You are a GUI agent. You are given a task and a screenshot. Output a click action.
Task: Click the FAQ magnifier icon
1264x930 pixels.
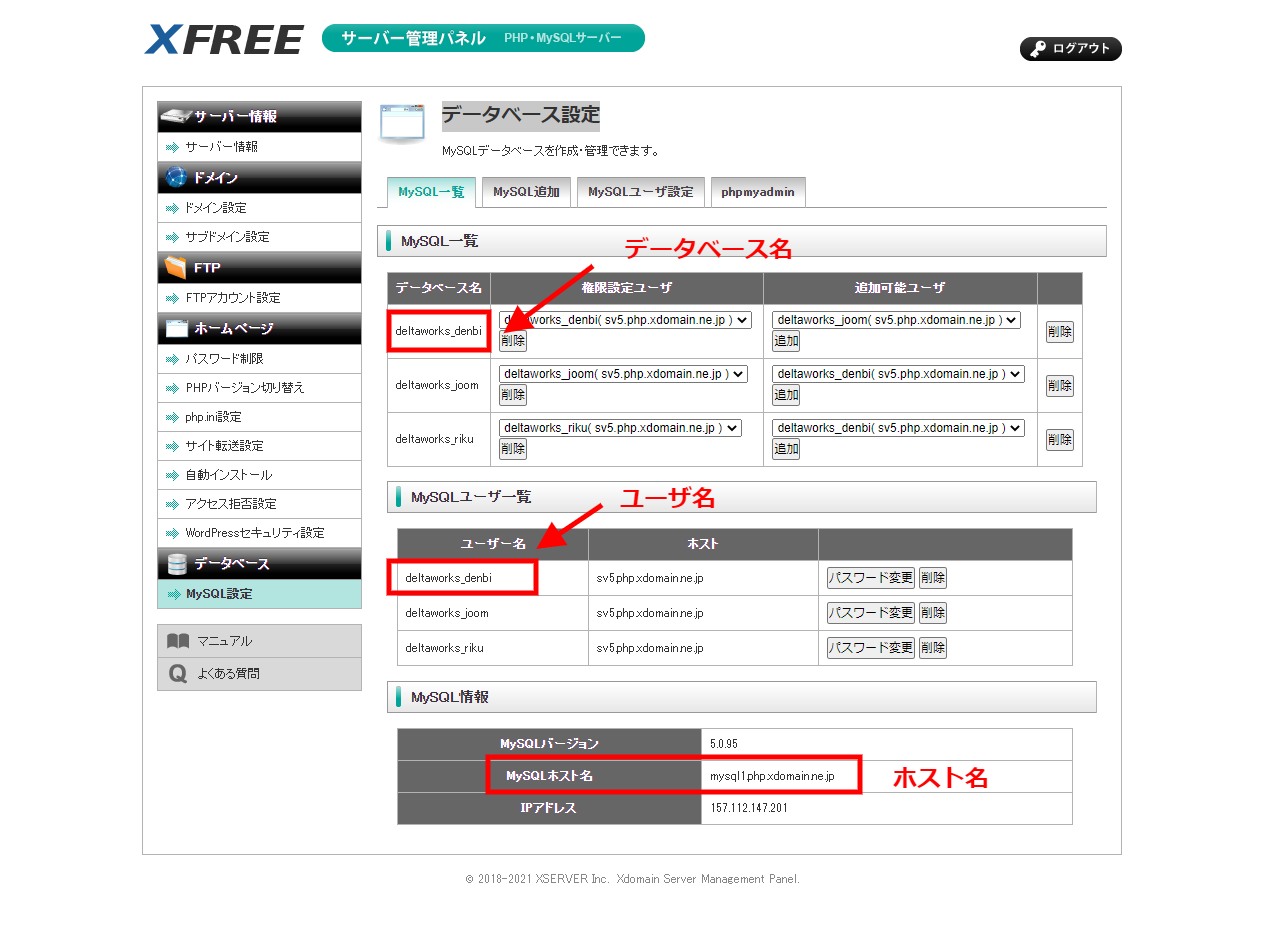[x=178, y=674]
